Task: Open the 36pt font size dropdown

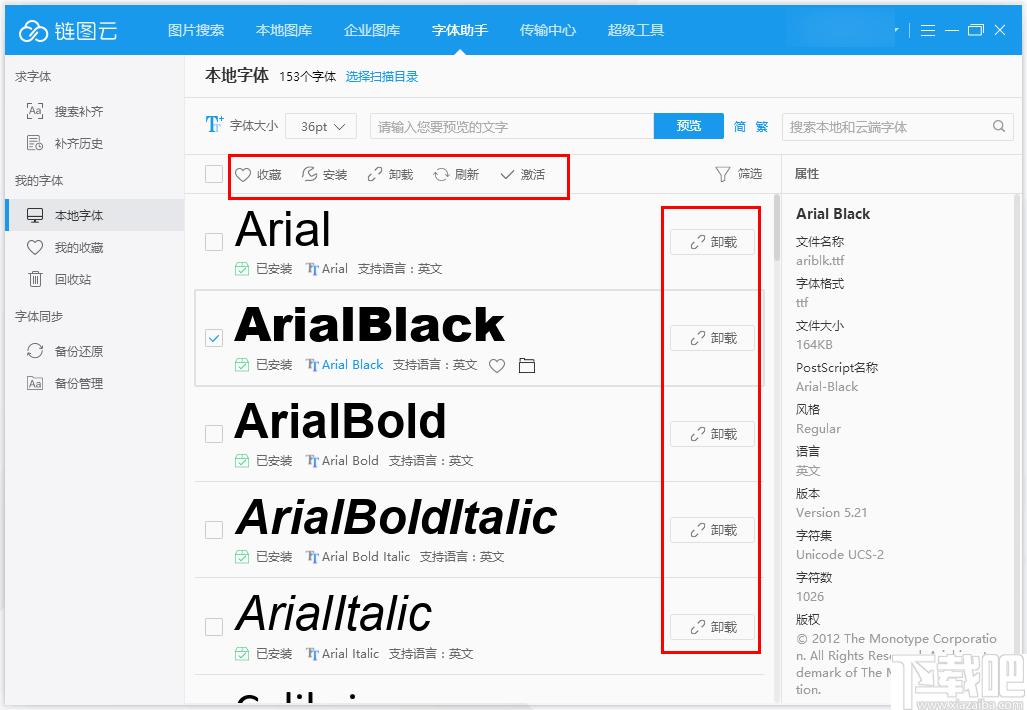Action: pos(321,127)
